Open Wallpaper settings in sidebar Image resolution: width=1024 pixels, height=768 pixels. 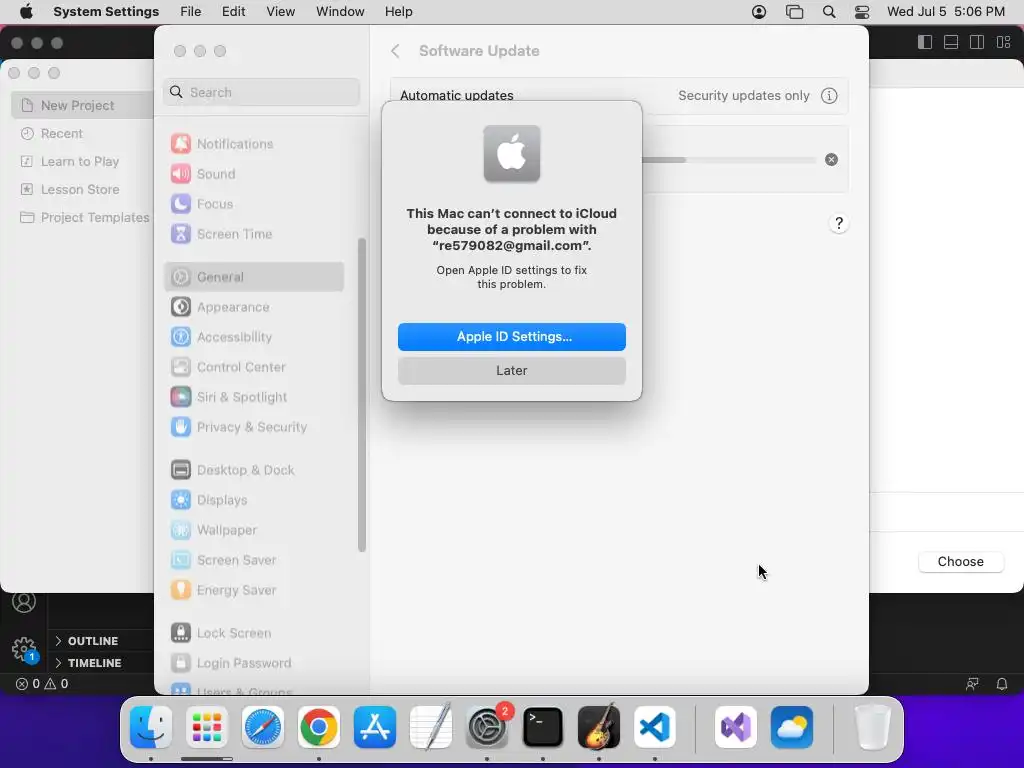coord(254,530)
